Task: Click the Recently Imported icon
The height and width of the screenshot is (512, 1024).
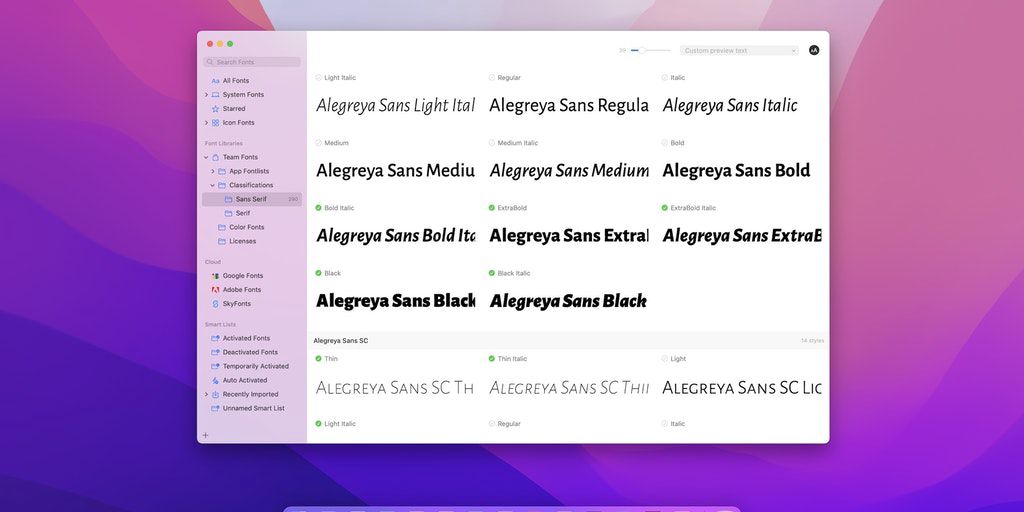Action: pyautogui.click(x=216, y=394)
